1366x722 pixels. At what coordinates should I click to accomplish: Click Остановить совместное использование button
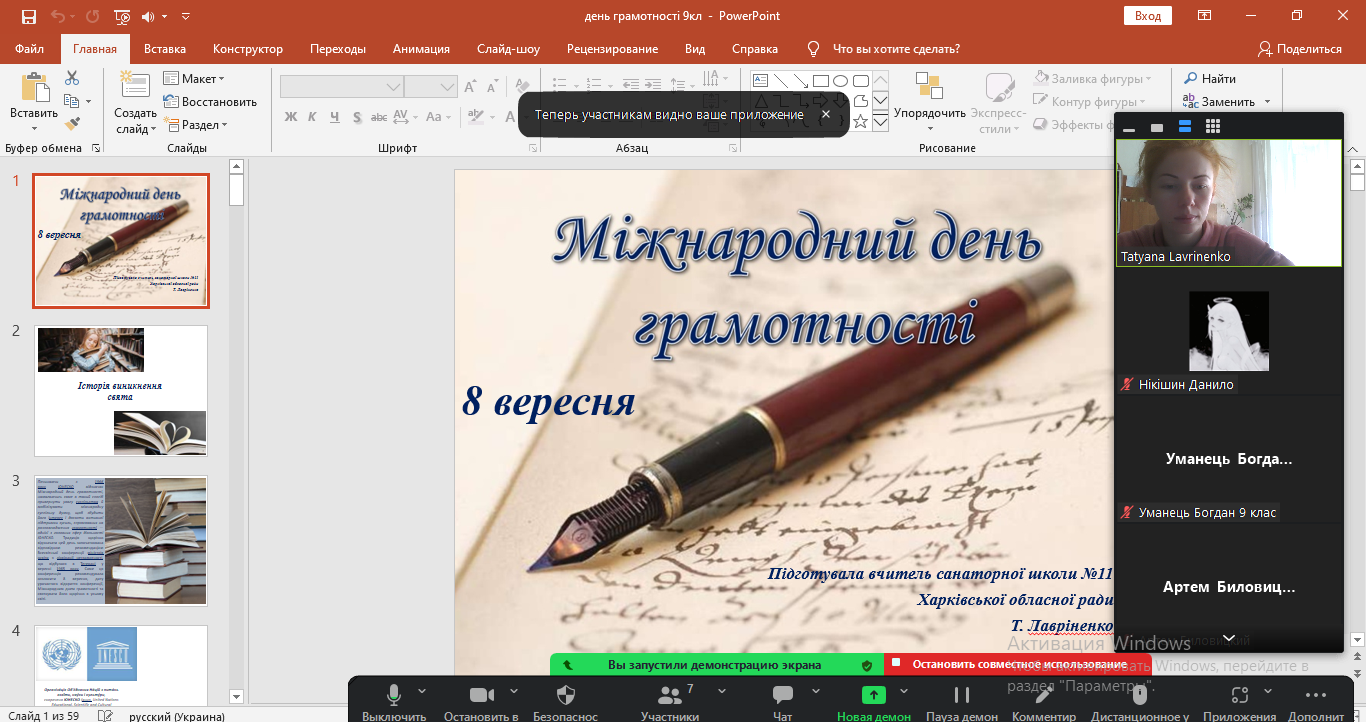pos(1018,664)
